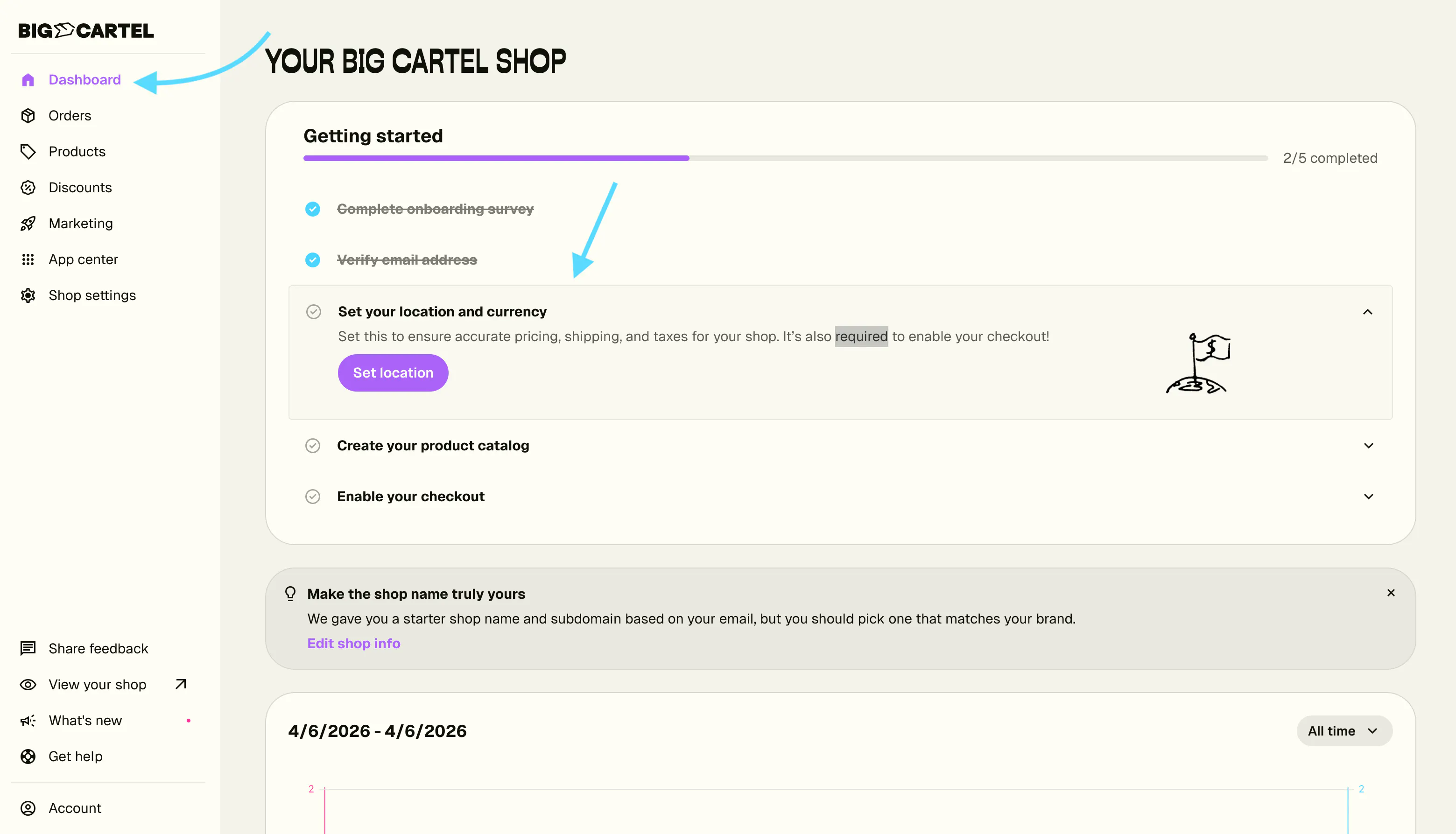Click the Big Cartel logo
This screenshot has height=834, width=1456.
pos(86,30)
